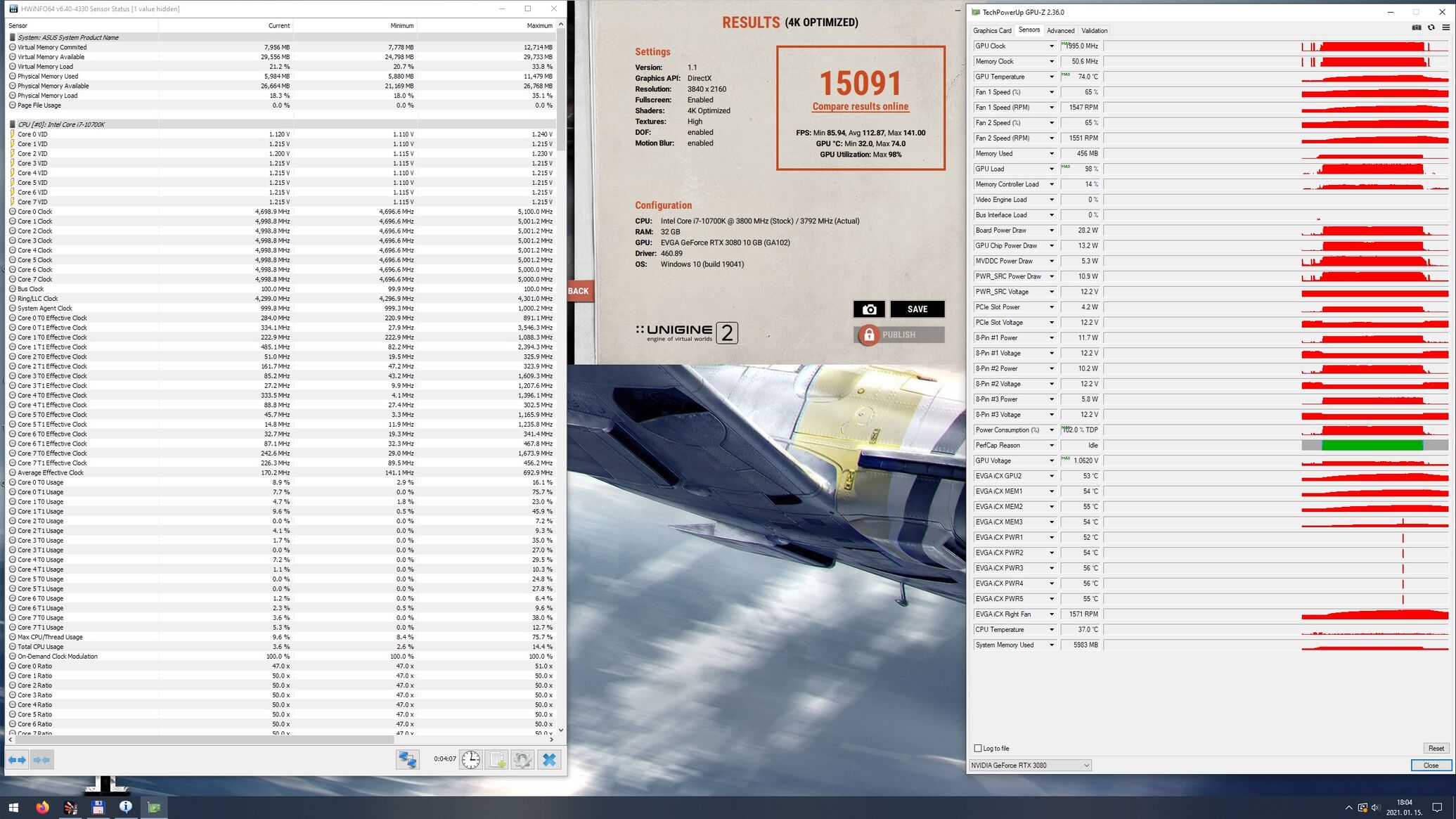This screenshot has height=819, width=1456.
Task: Close HWiNFO sensors with blue X
Action: coord(549,759)
